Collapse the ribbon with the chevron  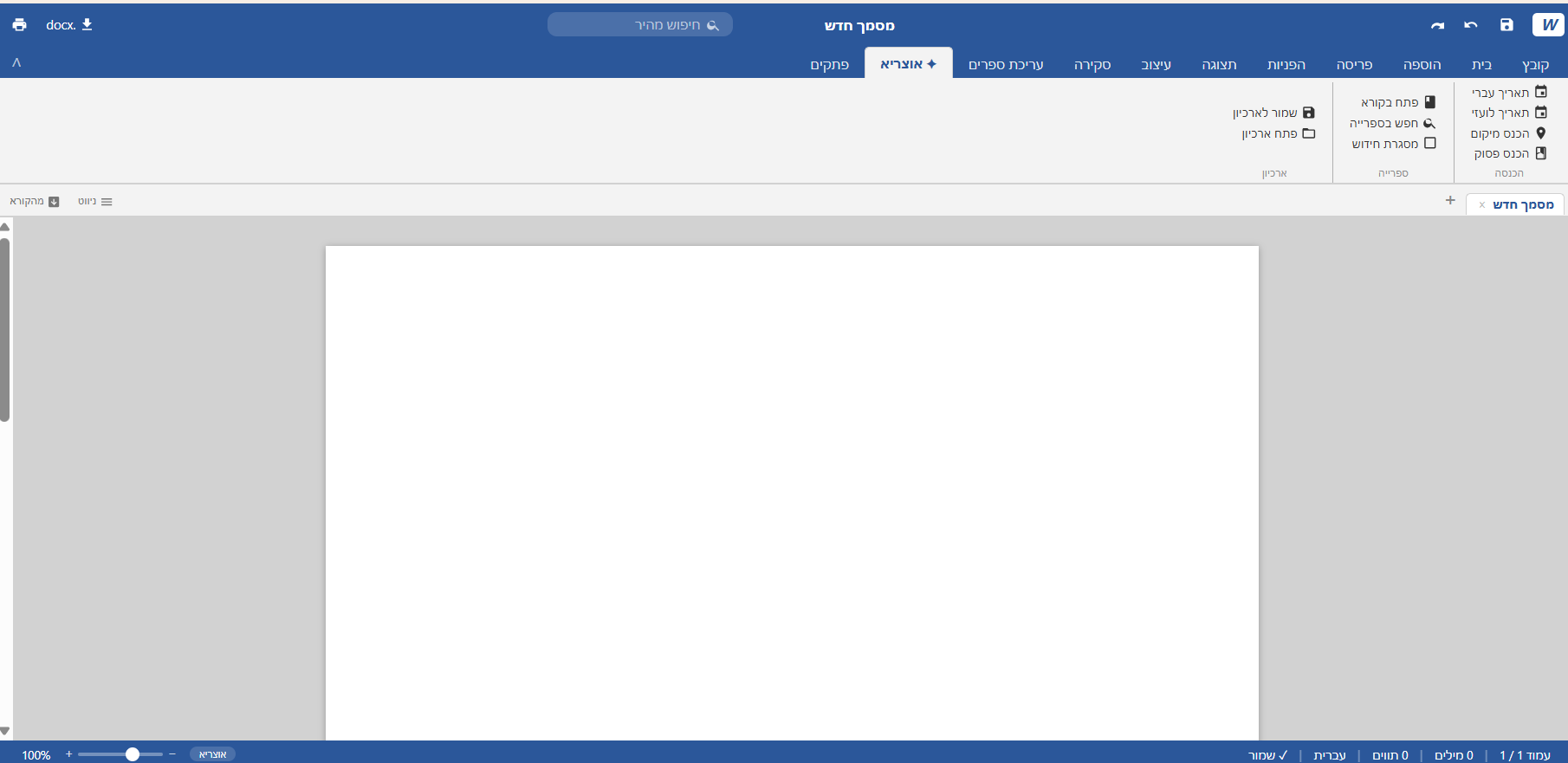[16, 62]
